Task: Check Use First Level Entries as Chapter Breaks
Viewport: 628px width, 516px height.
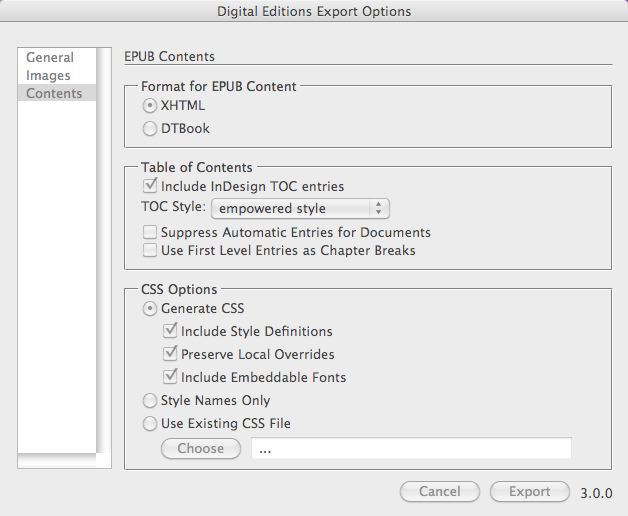Action: pyautogui.click(x=151, y=250)
